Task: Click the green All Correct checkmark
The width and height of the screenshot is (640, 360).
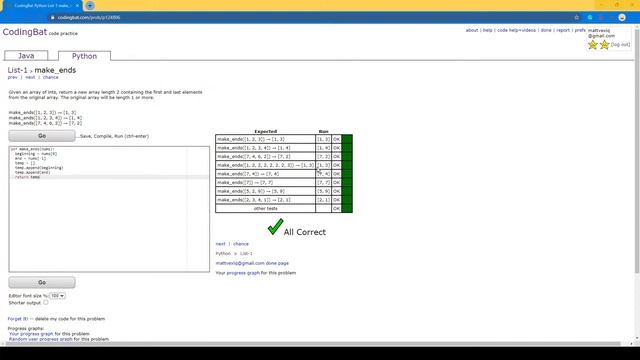Action: [x=276, y=227]
